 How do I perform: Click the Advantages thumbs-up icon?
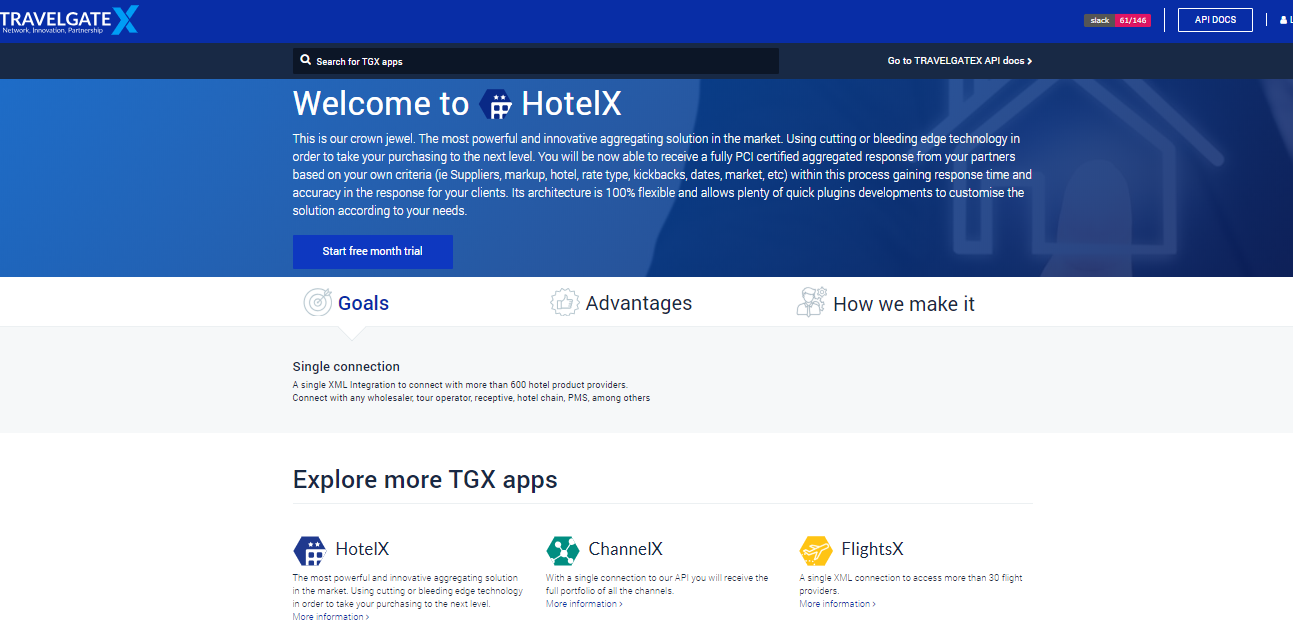click(565, 302)
